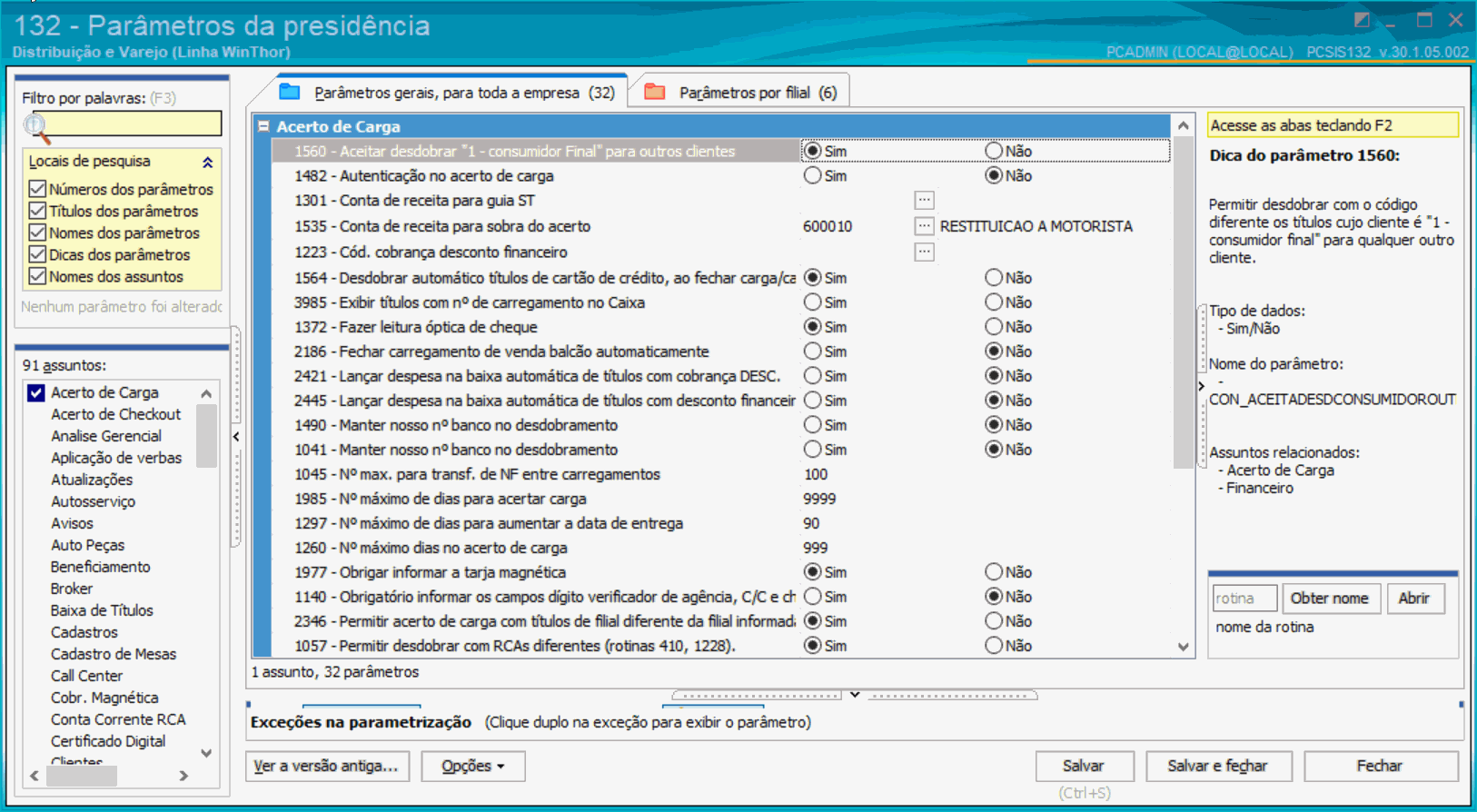
Task: Collapse left panel using the splitter arrow
Action: tap(236, 437)
